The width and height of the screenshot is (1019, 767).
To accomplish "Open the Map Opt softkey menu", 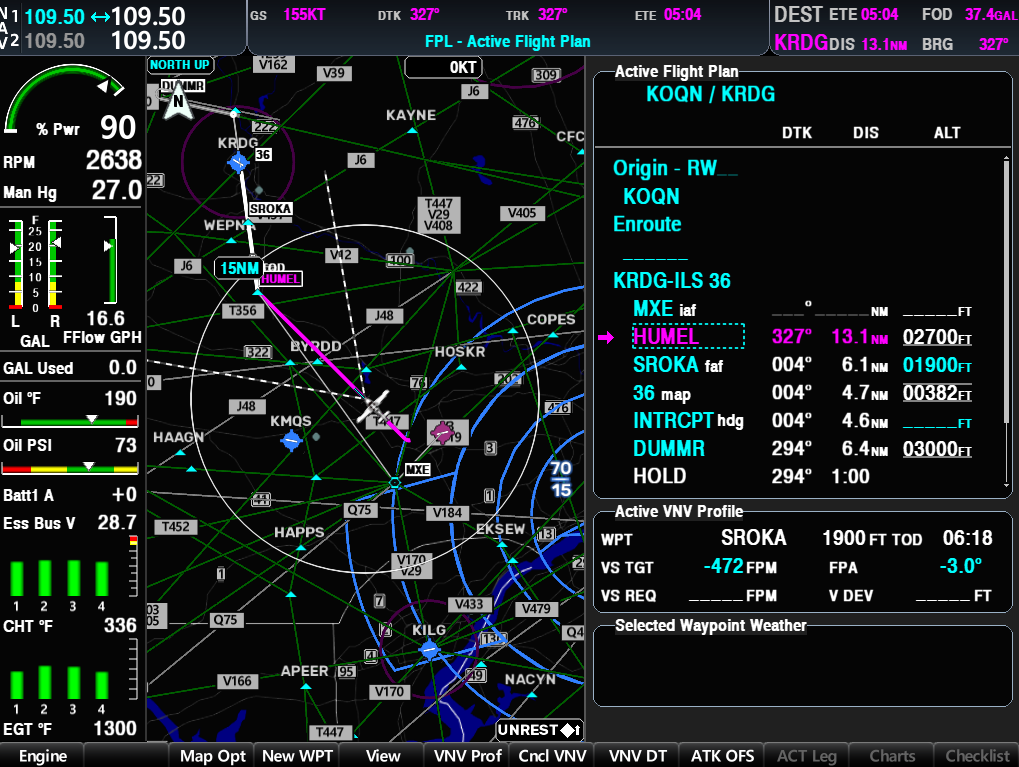I will pos(212,756).
